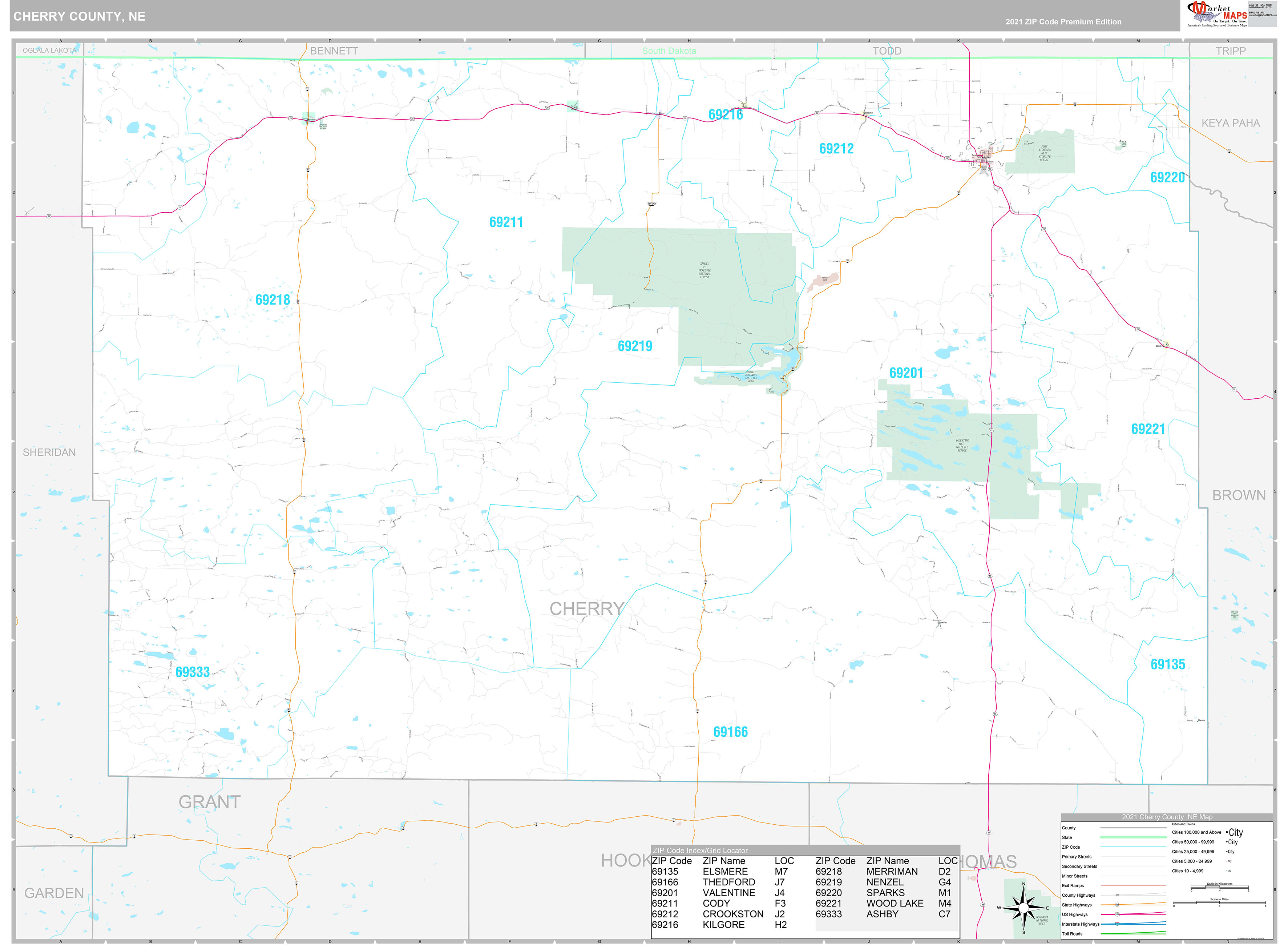Click CROOKSTON in the ZIP index table
The image size is (1288, 945).
click(733, 914)
